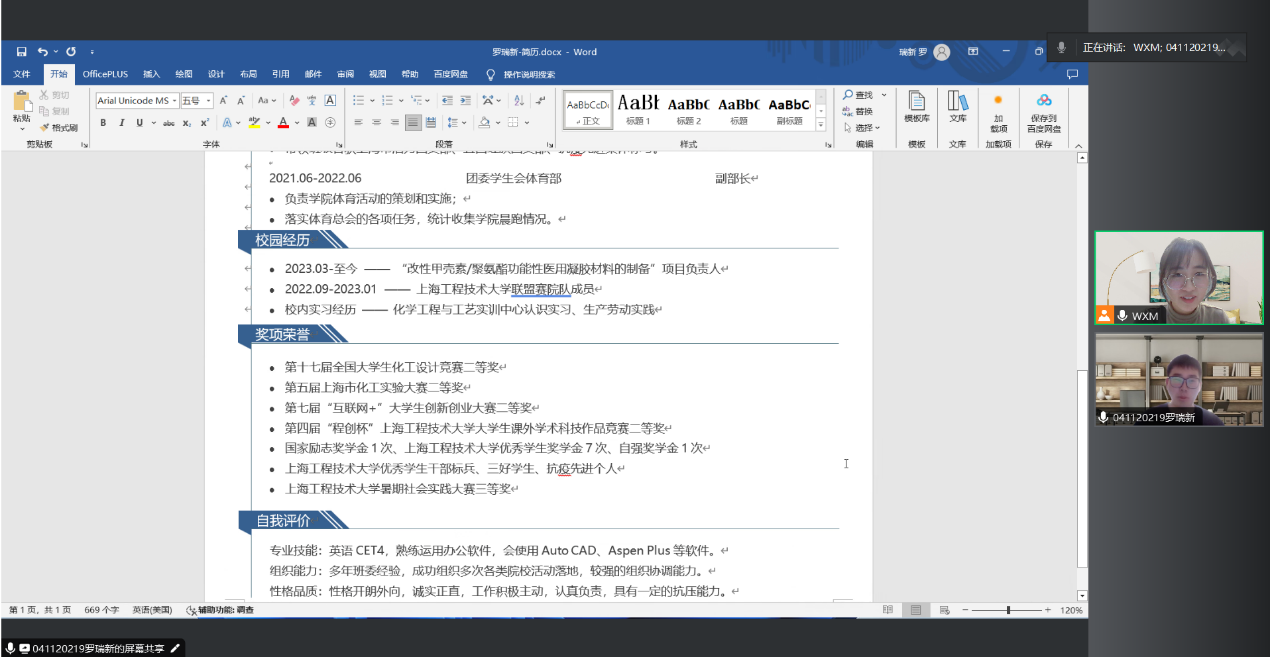Click the clear formatting eraser icon
This screenshot has height=657, width=1270.
coord(293,100)
